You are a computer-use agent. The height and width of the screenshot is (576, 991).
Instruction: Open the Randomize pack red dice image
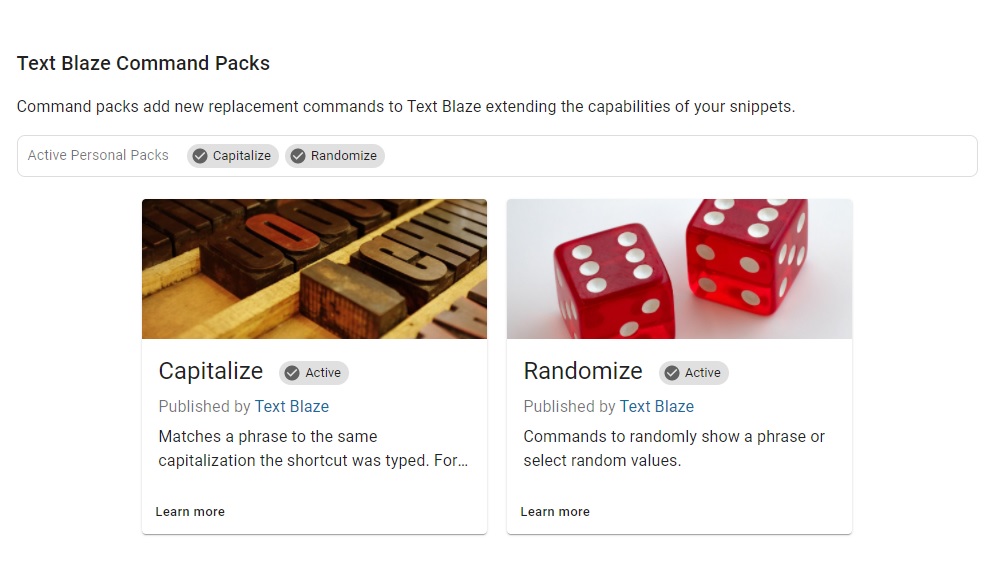679,269
